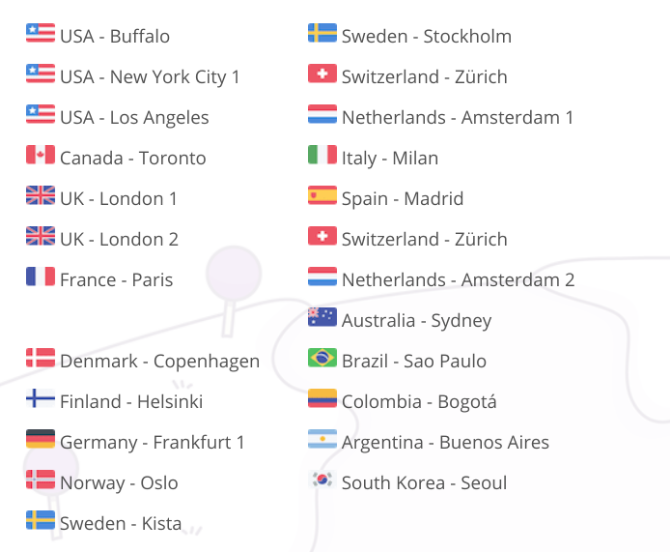Select Denmark - Copenhagen location

(159, 361)
